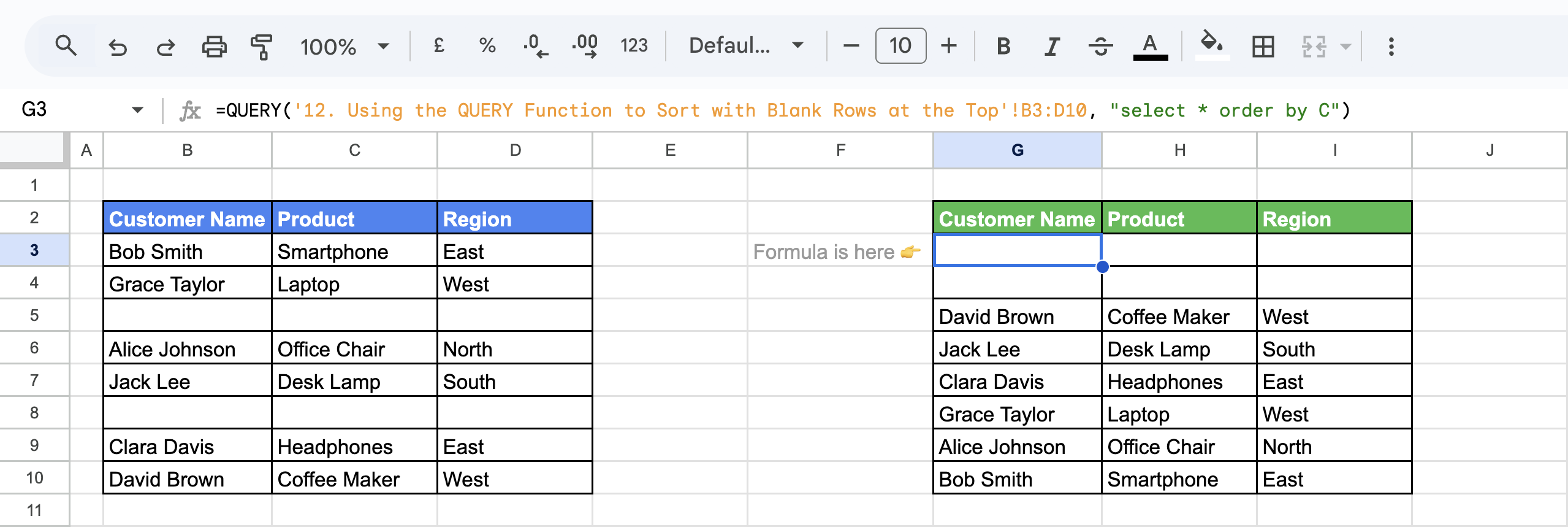Image resolution: width=1568 pixels, height=527 pixels.
Task: Decrease decimal places
Action: (x=536, y=46)
